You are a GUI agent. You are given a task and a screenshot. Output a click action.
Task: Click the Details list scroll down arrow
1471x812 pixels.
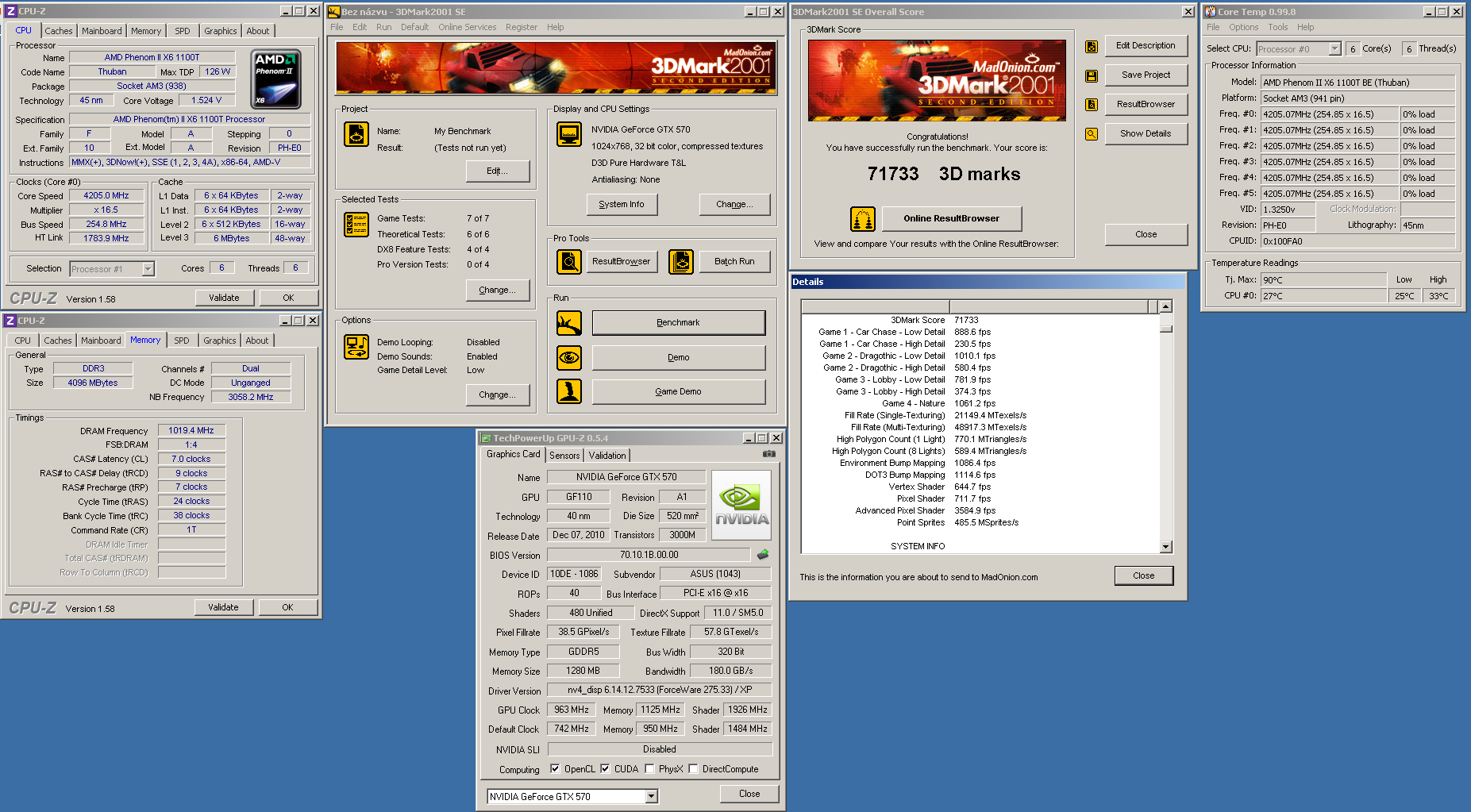point(1165,546)
